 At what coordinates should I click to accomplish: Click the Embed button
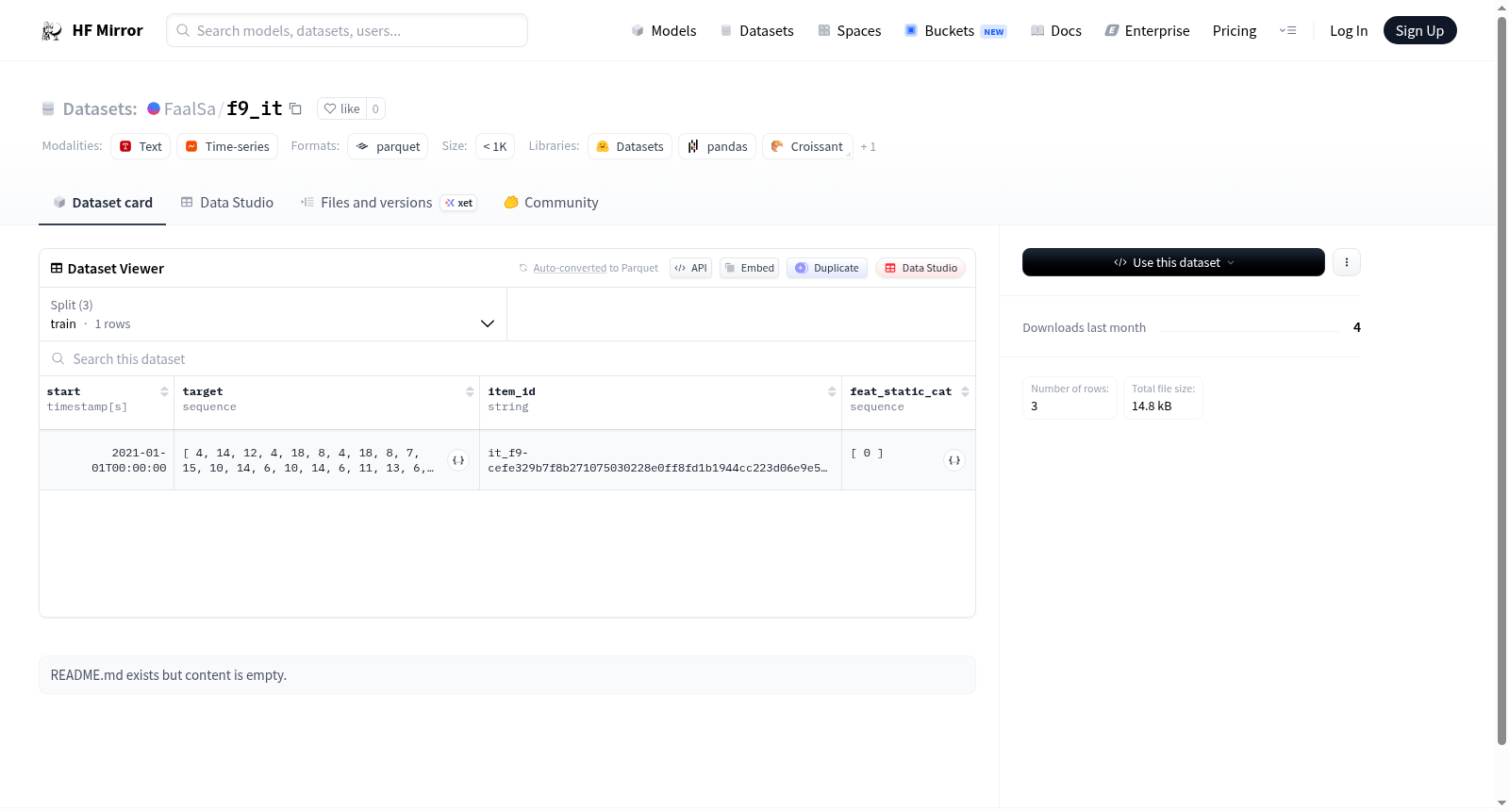[750, 268]
